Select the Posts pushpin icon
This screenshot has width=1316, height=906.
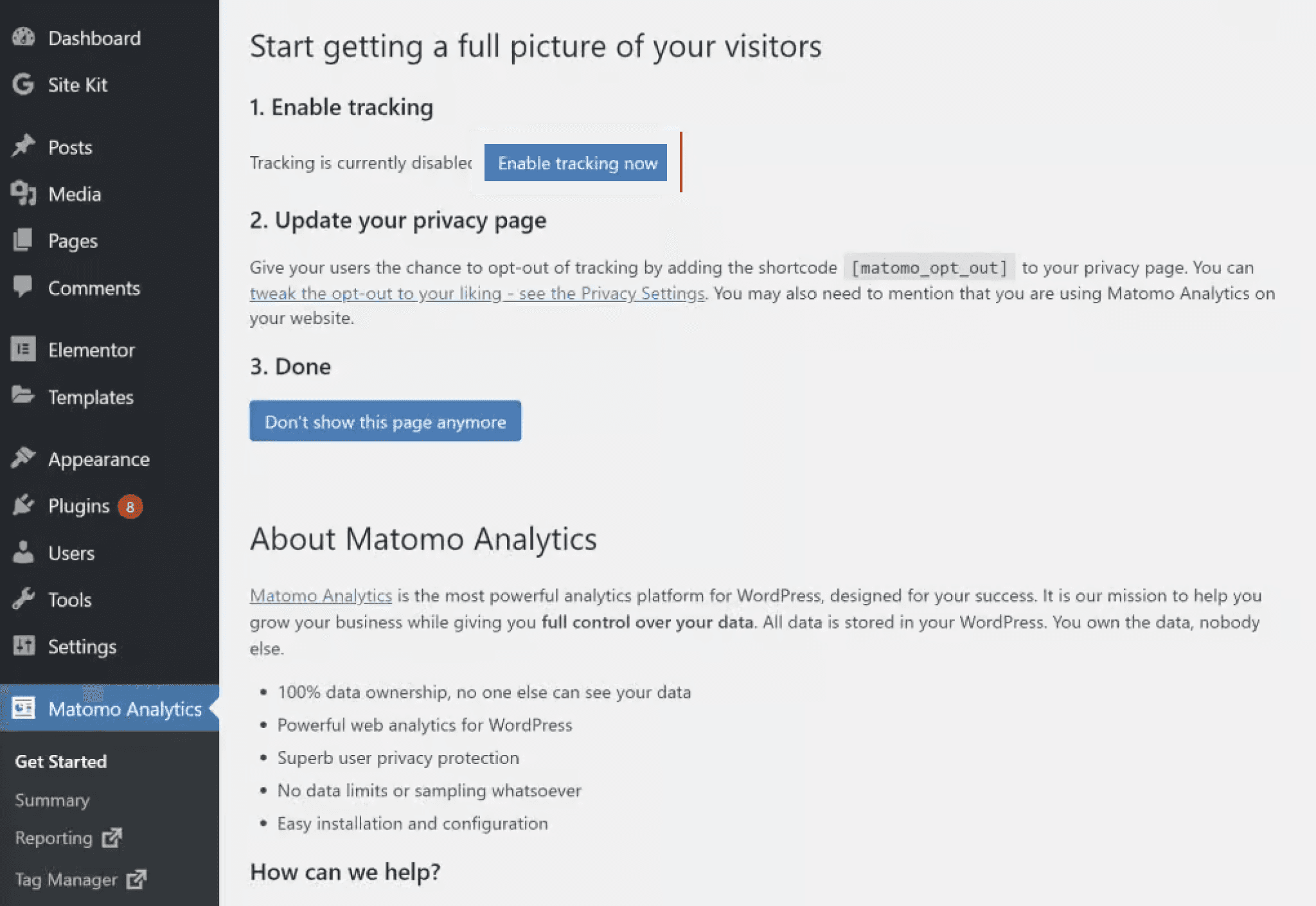[23, 147]
